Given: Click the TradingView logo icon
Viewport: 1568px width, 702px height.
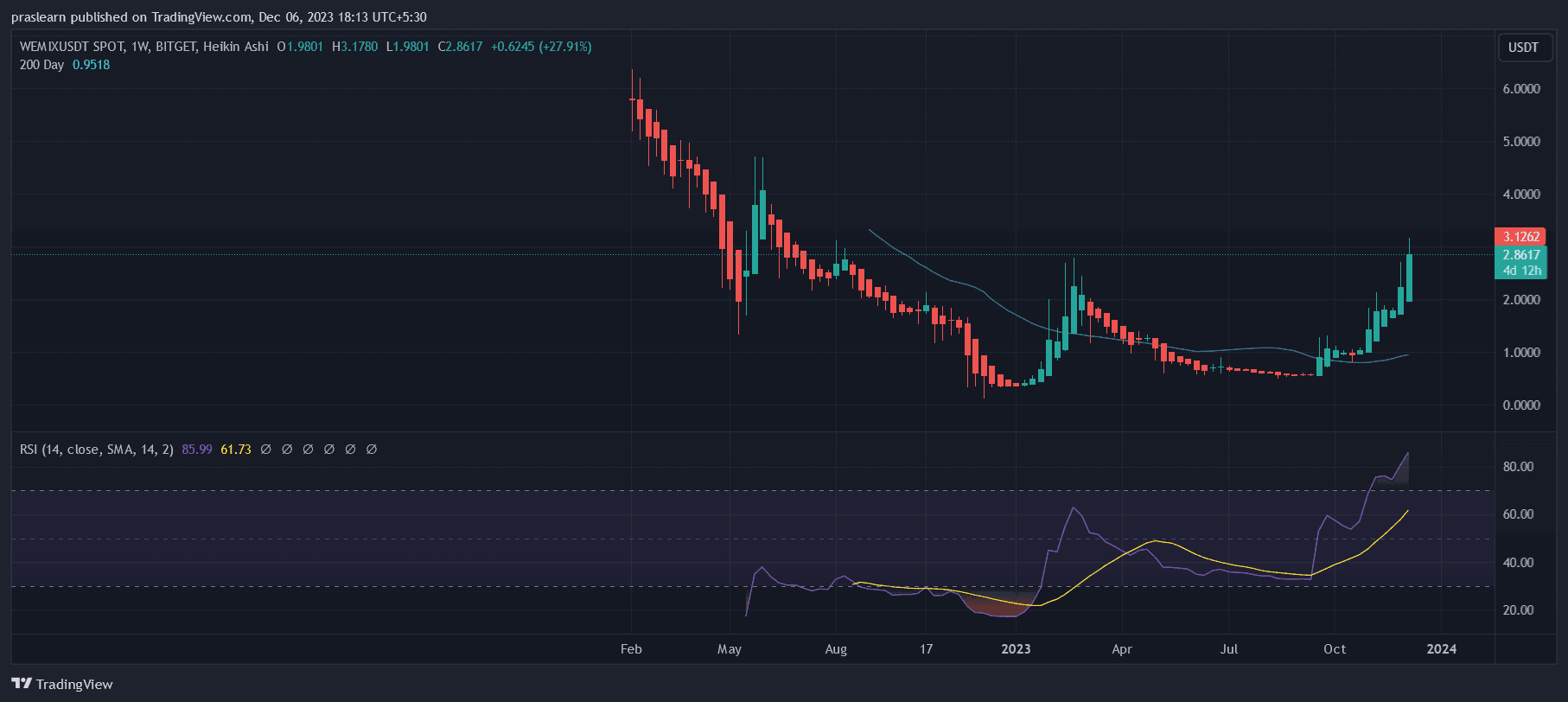Looking at the screenshot, I should [x=22, y=684].
